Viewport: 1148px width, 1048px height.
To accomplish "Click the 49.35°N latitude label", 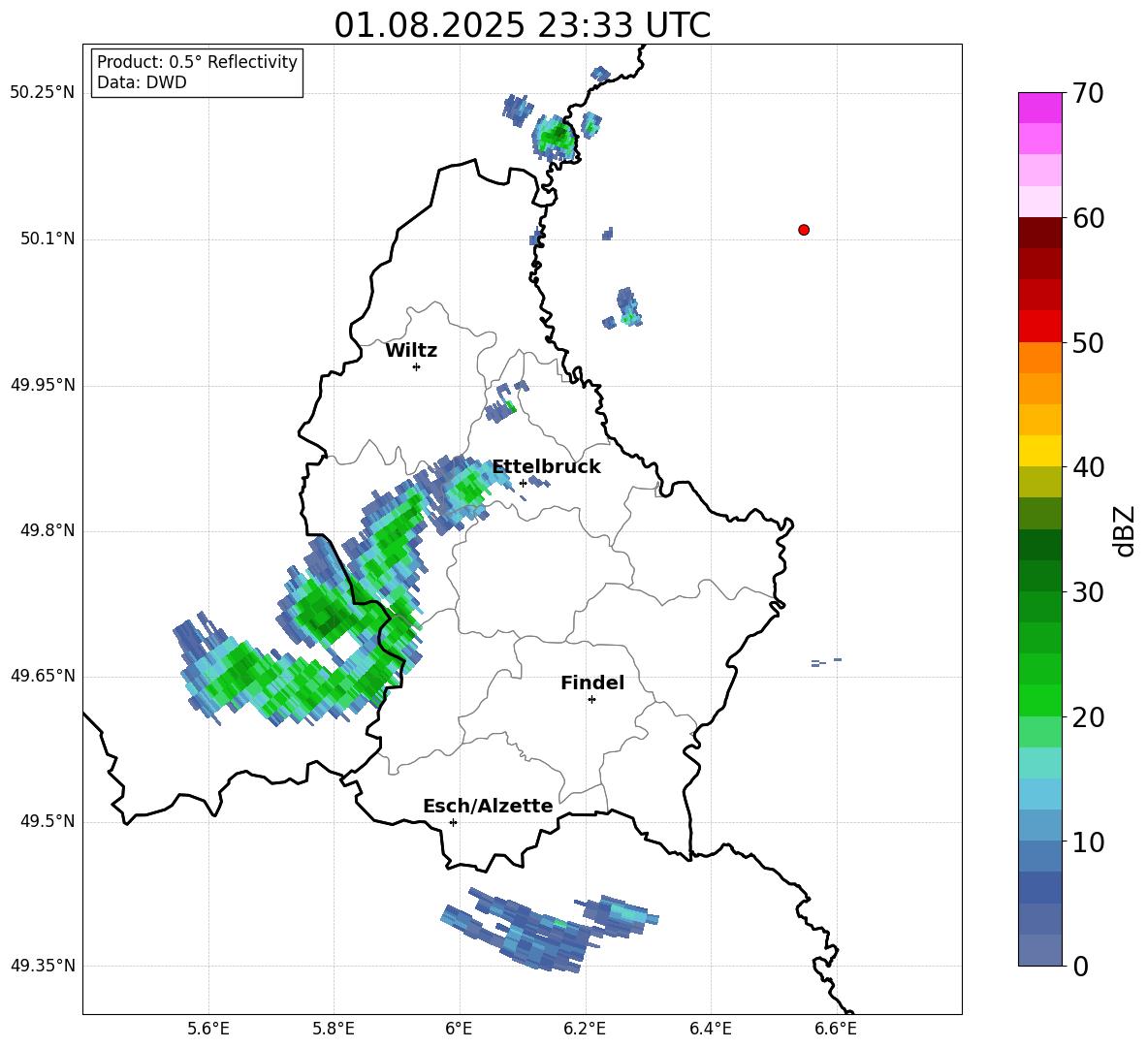I will tap(43, 966).
